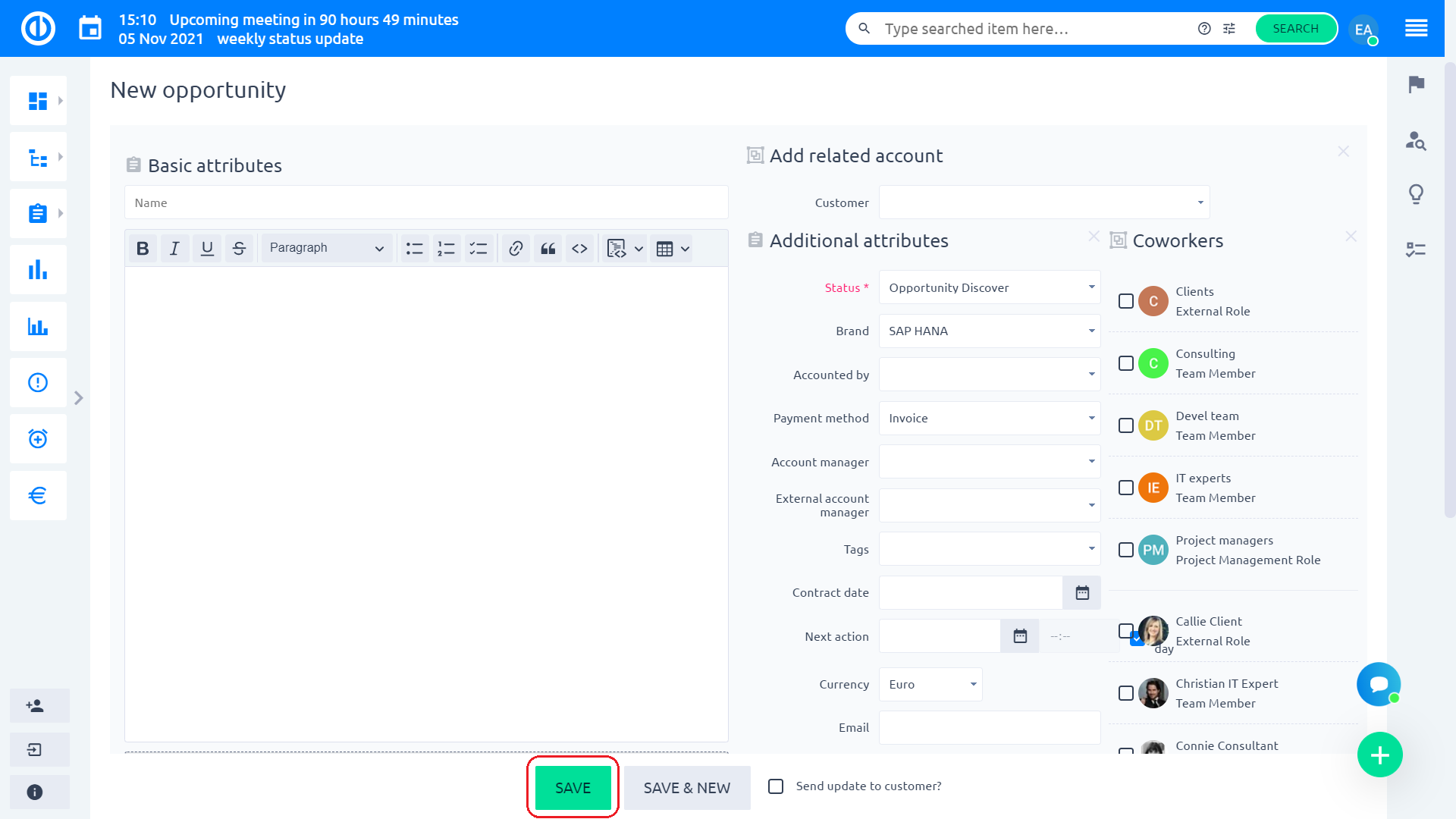
Task: Click the search help question icon
Action: [x=1204, y=29]
